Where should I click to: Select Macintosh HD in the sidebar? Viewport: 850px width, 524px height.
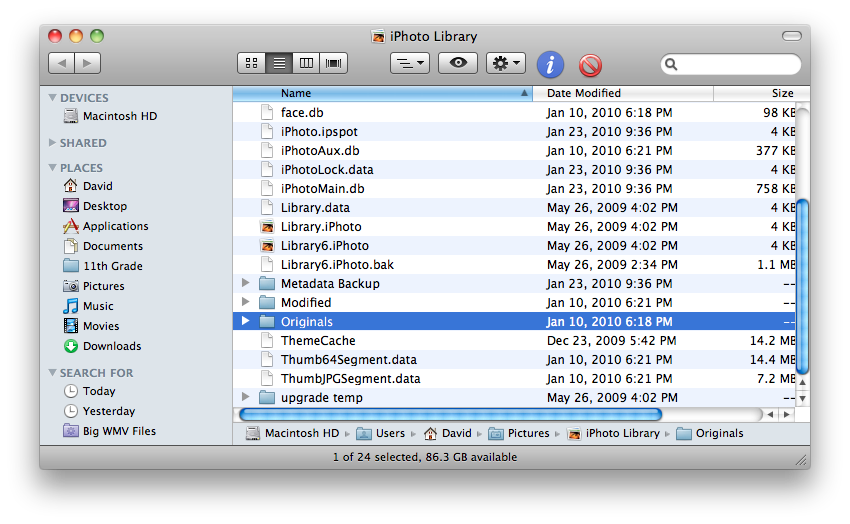[110, 116]
